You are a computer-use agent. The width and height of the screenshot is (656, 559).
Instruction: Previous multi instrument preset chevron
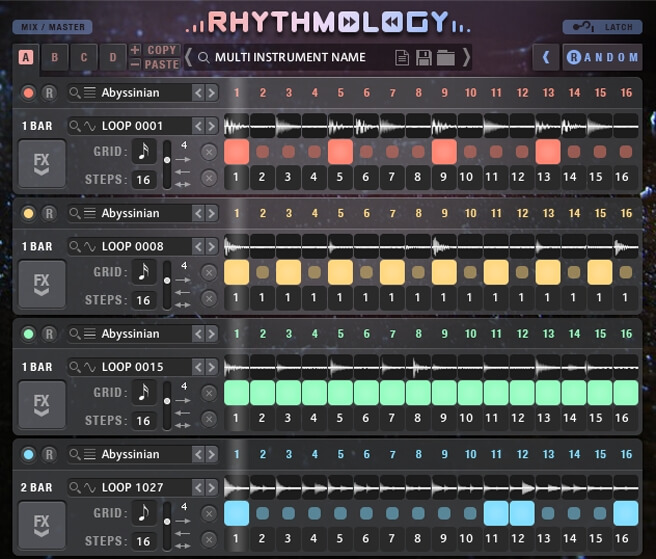189,57
